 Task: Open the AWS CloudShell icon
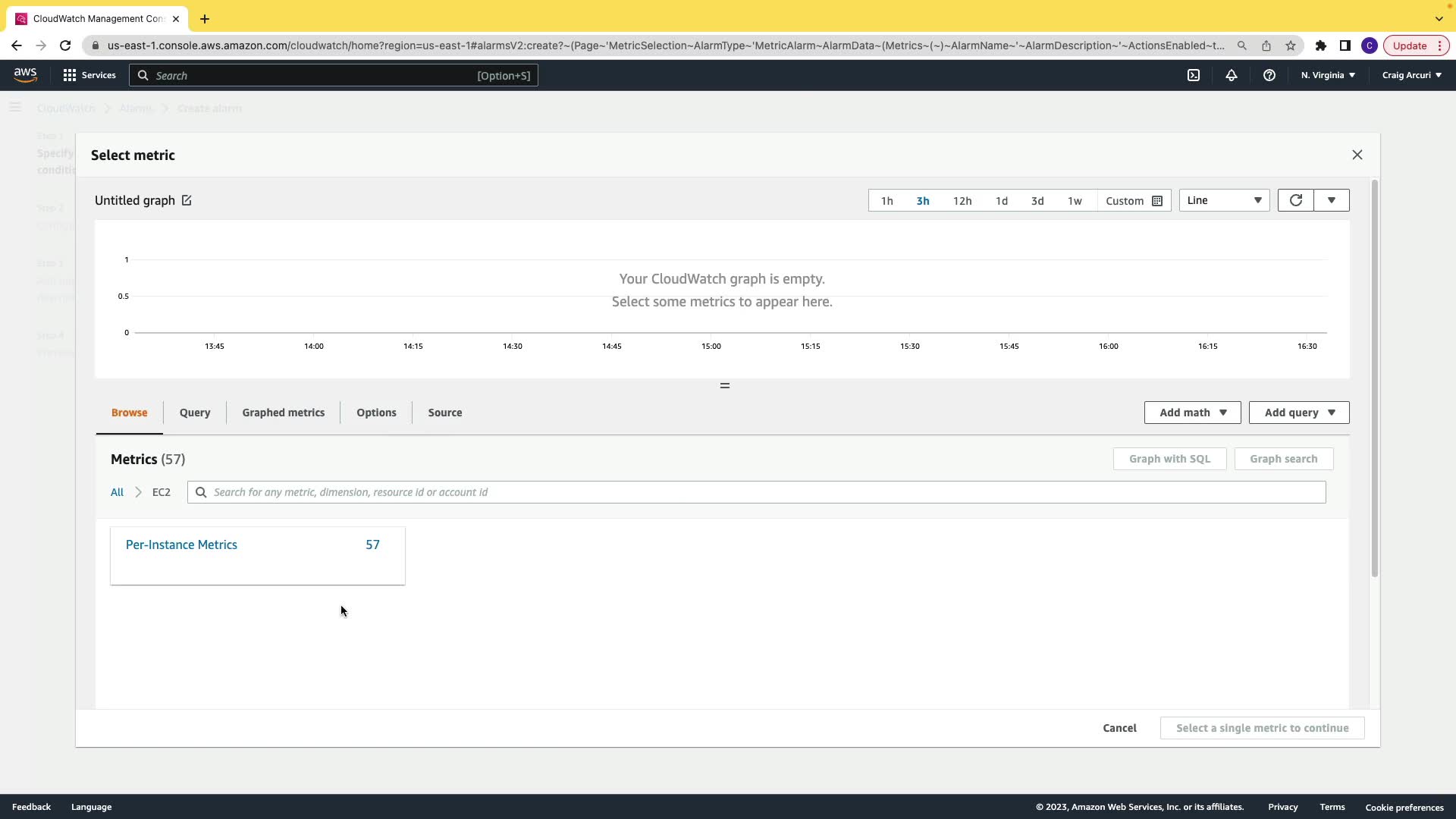tap(1194, 75)
